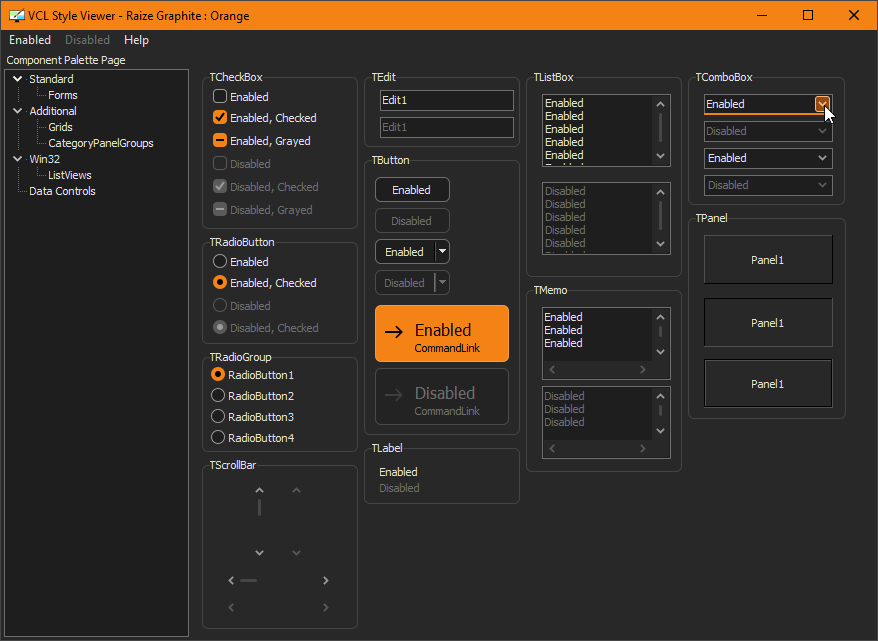Select CategoryPanelGroups tree item
This screenshot has height=641, width=878.
pyautogui.click(x=101, y=143)
